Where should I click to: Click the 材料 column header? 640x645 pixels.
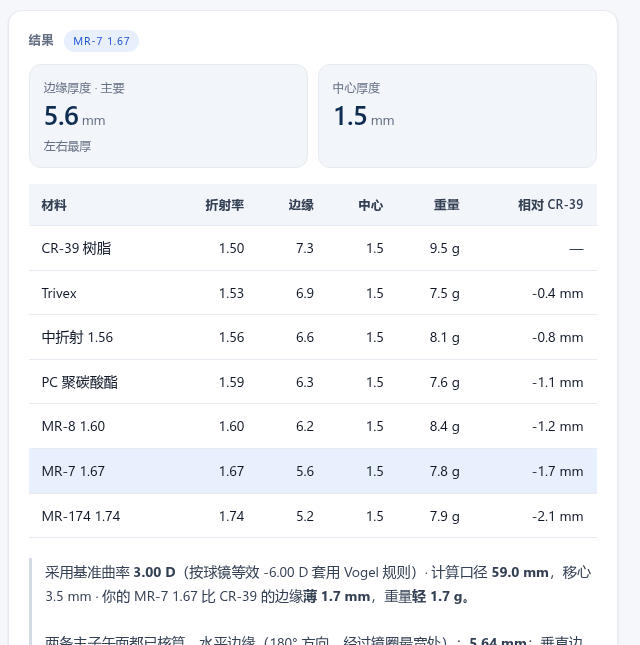[54, 205]
